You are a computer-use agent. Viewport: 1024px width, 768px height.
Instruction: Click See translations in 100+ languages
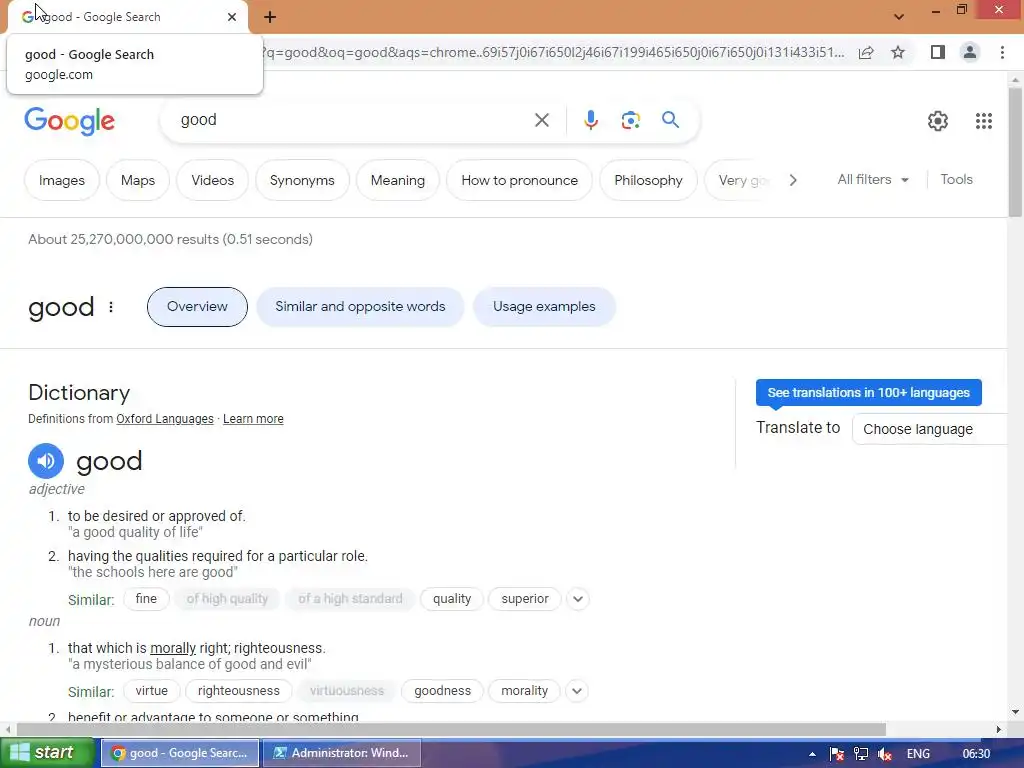(x=869, y=392)
